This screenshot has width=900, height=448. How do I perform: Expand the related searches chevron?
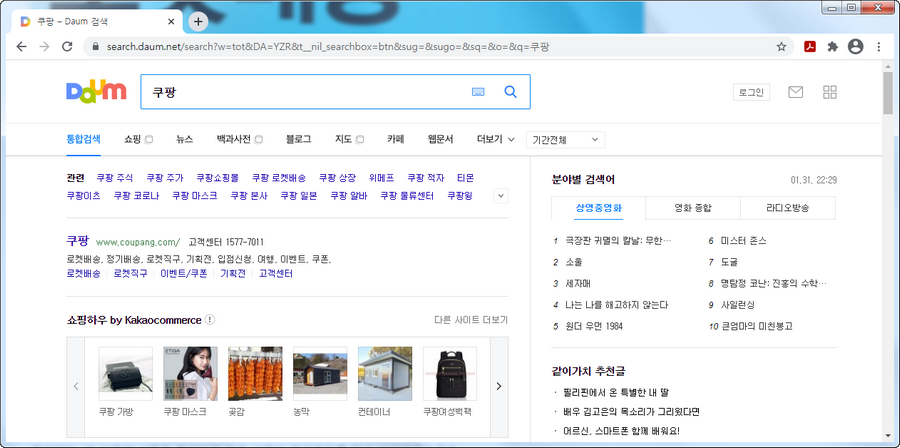click(501, 196)
